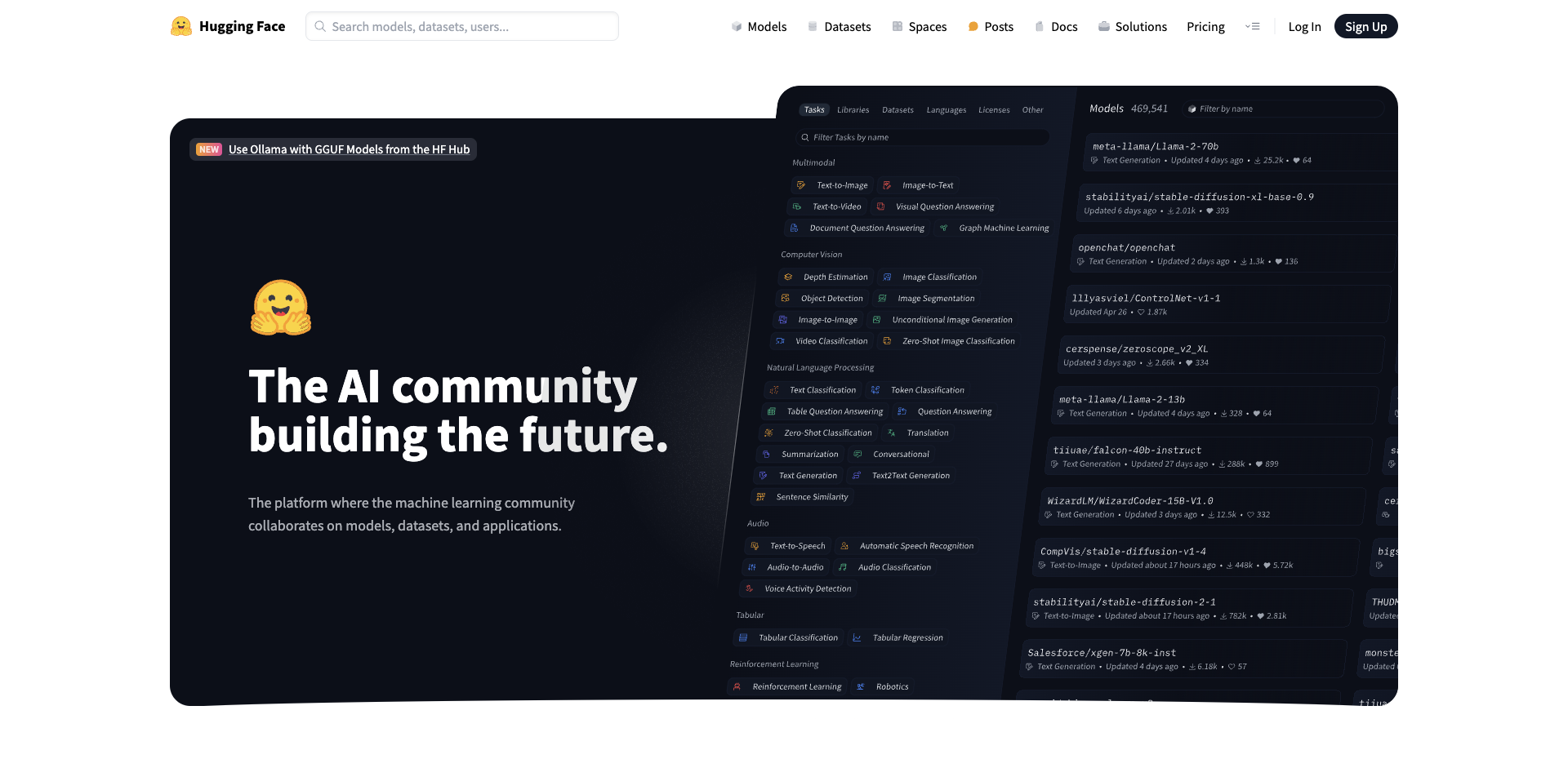Viewport: 1568px width, 768px height.
Task: Select the Image Classification task icon
Action: [887, 277]
